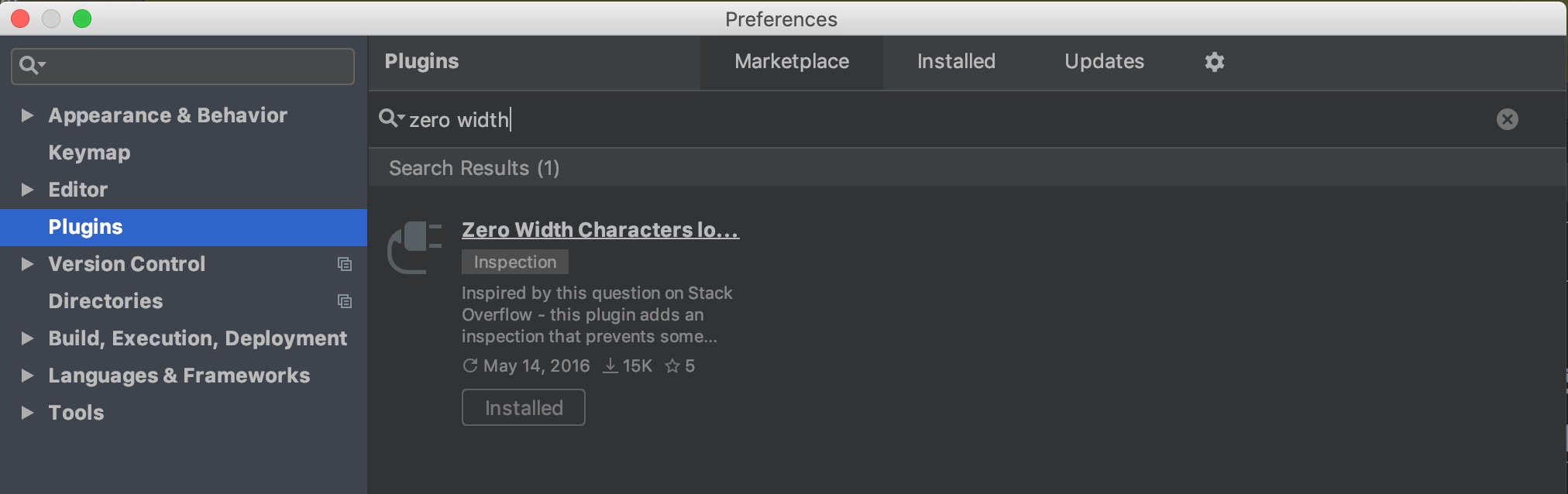Click the Directories project-level icon
The height and width of the screenshot is (494, 1568).
345,302
